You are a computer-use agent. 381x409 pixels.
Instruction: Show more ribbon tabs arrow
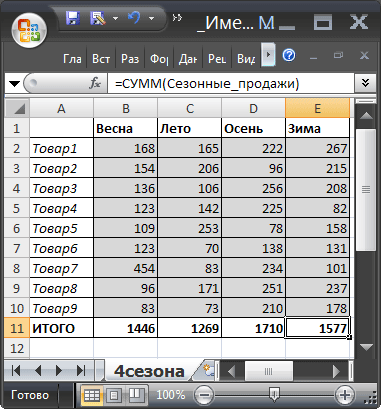coord(268,54)
